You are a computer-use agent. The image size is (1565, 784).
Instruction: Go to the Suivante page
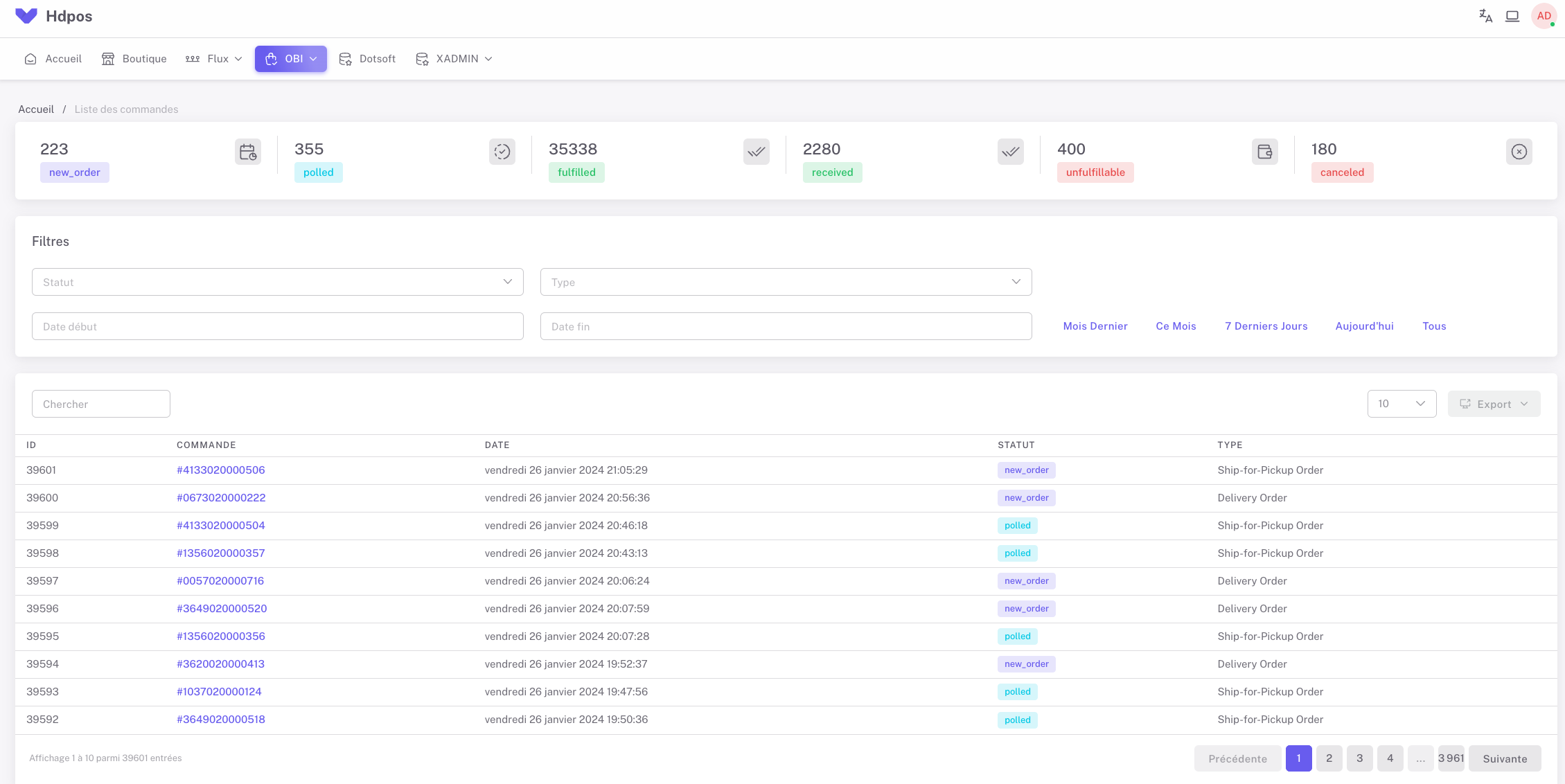(x=1505, y=758)
